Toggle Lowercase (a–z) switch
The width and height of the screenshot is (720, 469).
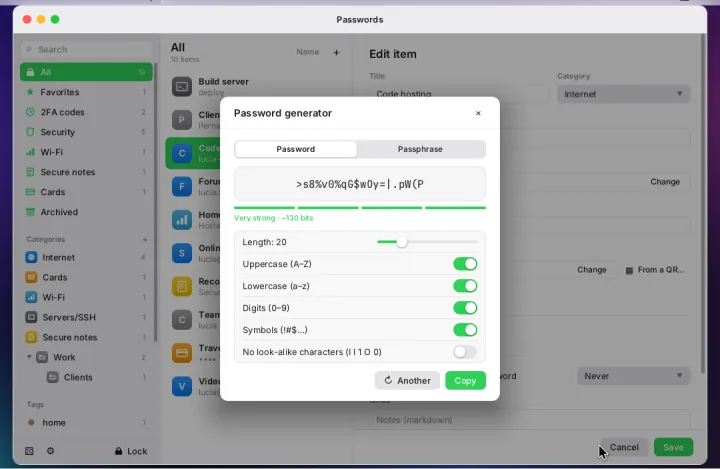click(x=465, y=286)
